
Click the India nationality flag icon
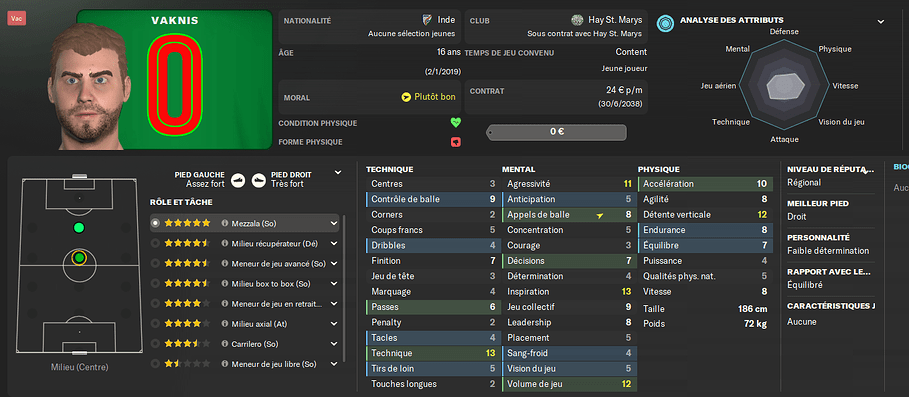click(x=428, y=20)
